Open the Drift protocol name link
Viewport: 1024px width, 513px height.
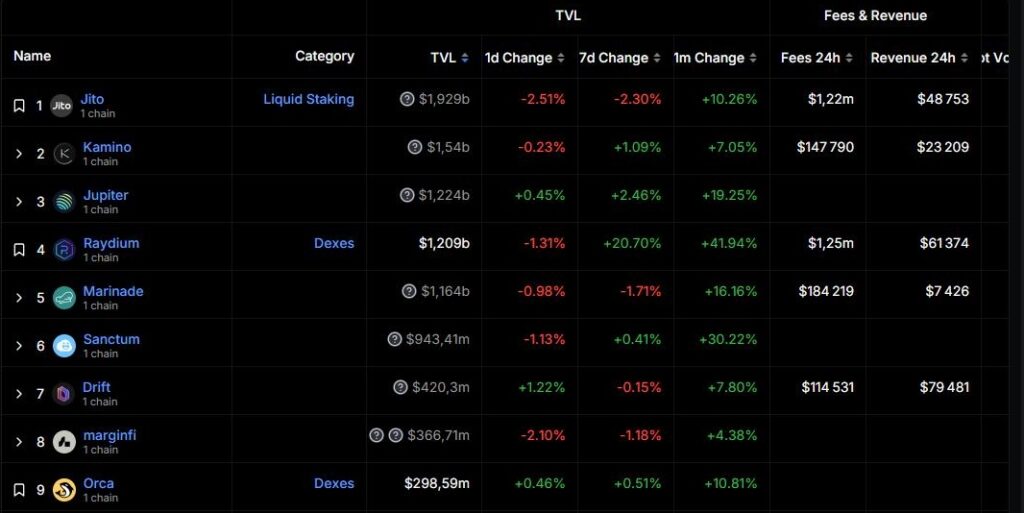point(97,387)
